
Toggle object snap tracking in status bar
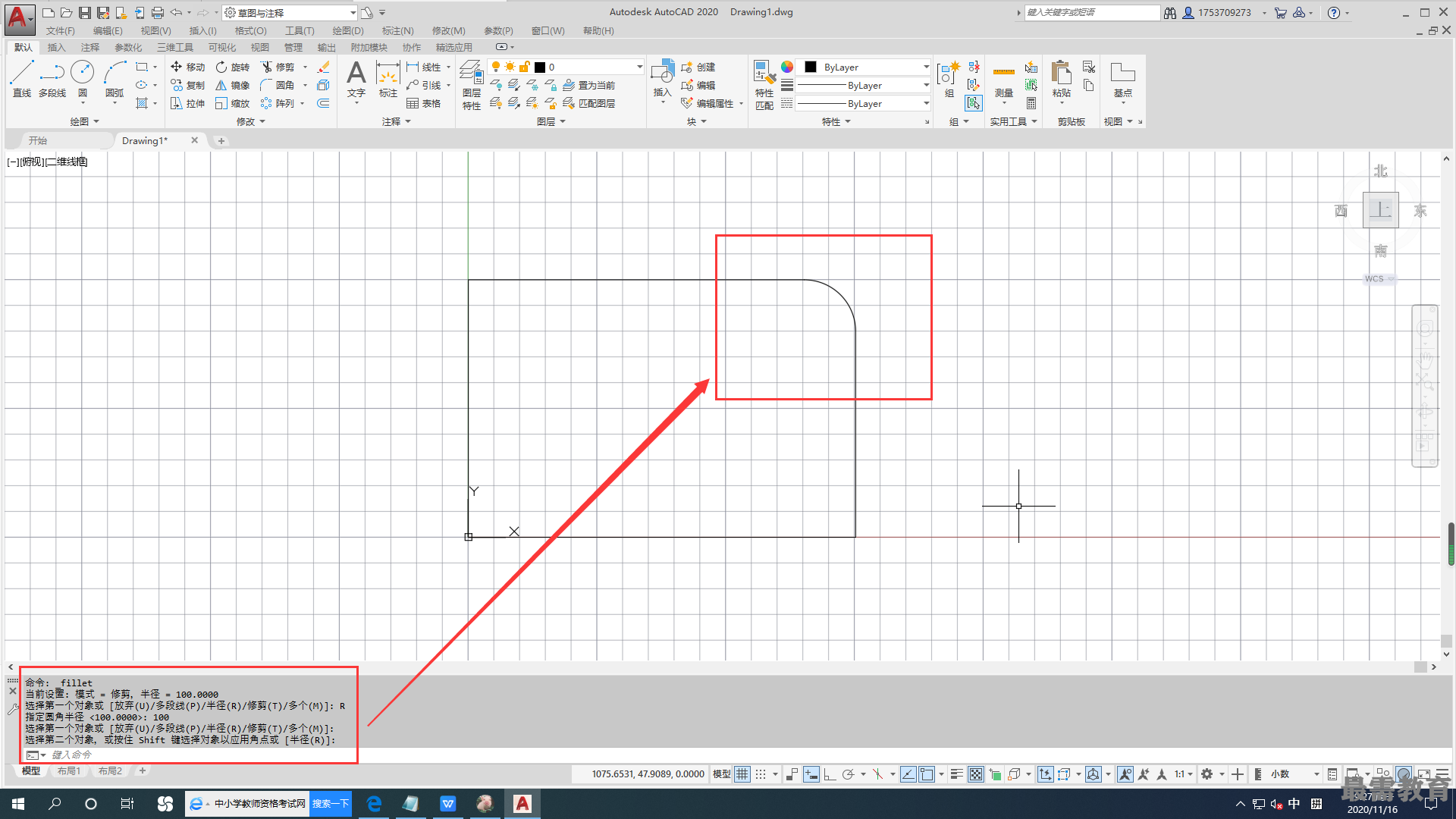tap(908, 774)
